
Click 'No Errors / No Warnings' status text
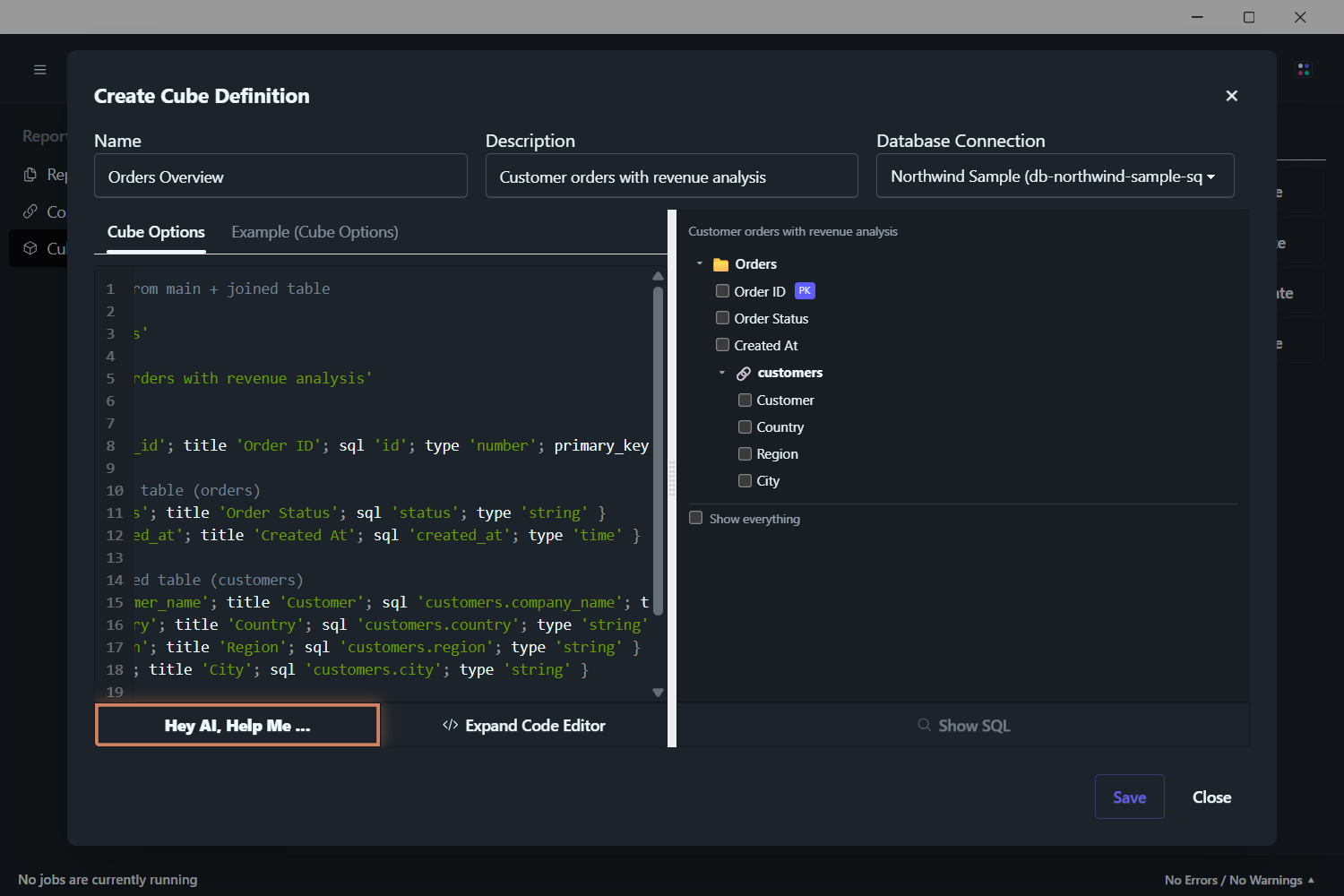pos(1233,880)
